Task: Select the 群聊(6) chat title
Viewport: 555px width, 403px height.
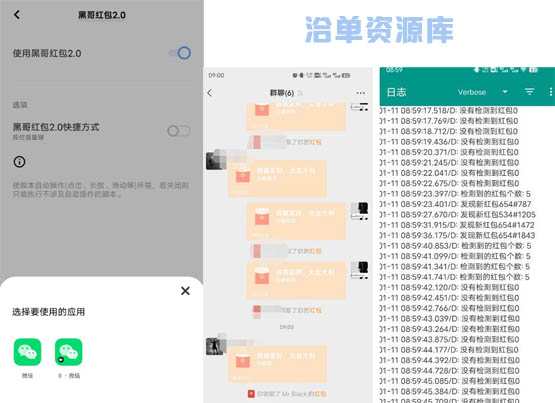Action: pos(282,93)
